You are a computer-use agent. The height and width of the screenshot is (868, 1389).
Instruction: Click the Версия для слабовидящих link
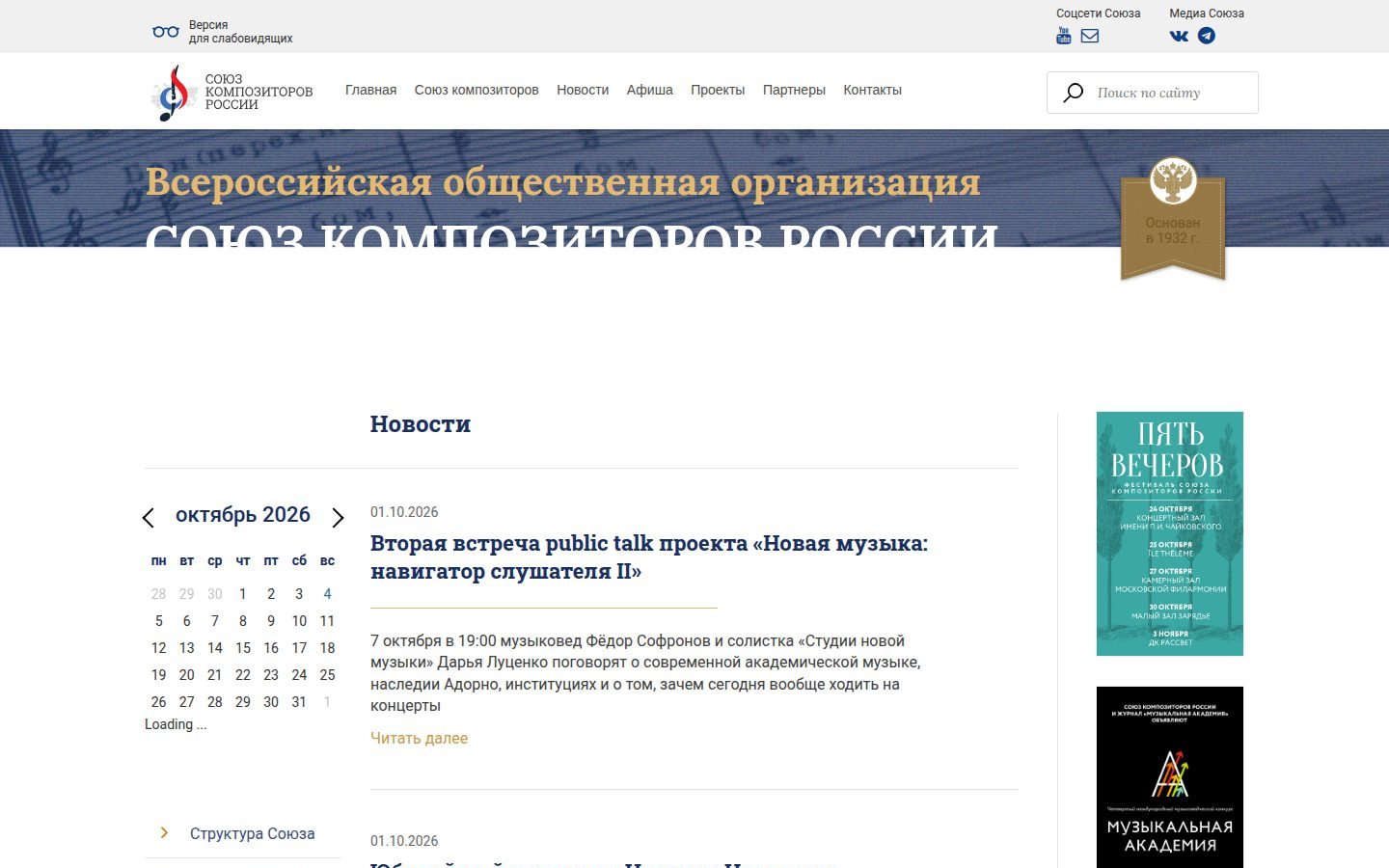[x=240, y=32]
